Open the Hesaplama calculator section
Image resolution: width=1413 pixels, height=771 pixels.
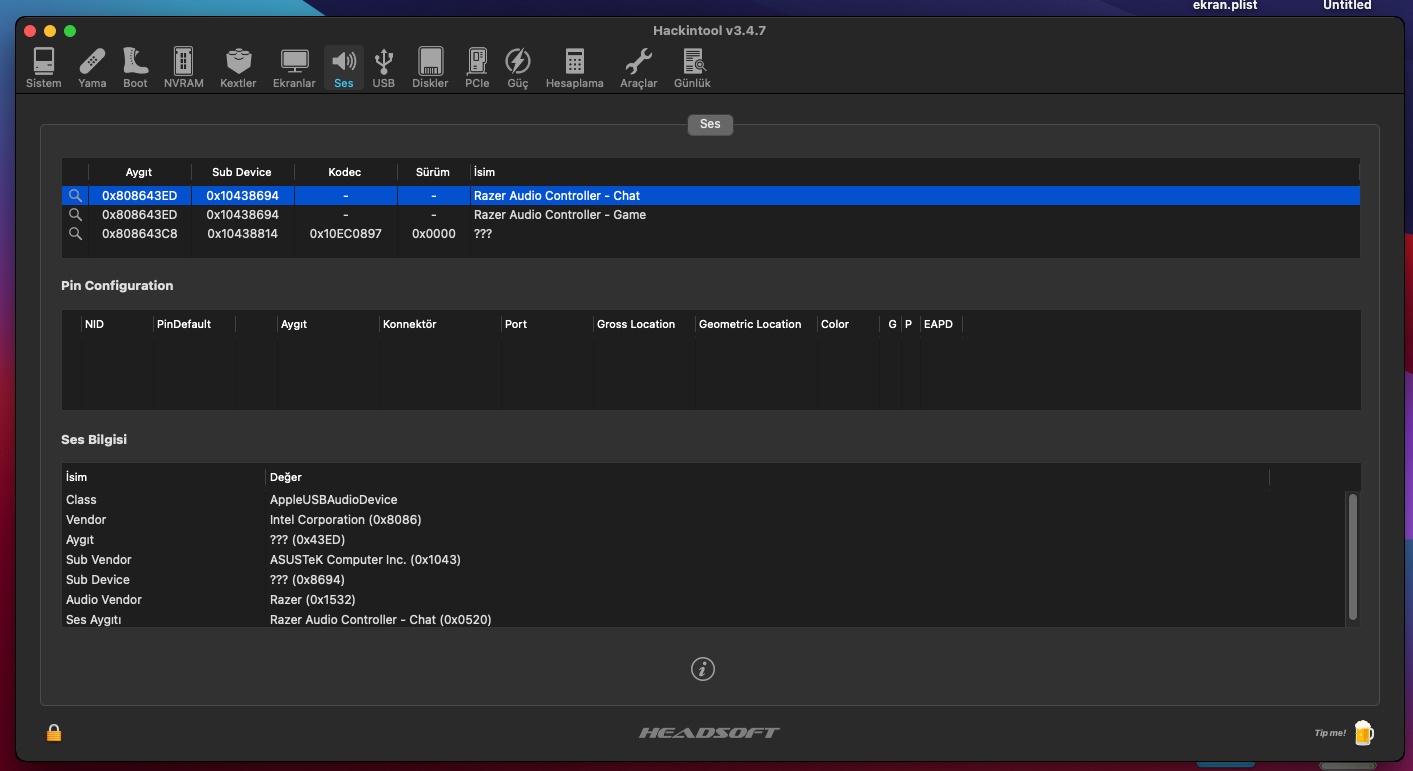coord(574,67)
